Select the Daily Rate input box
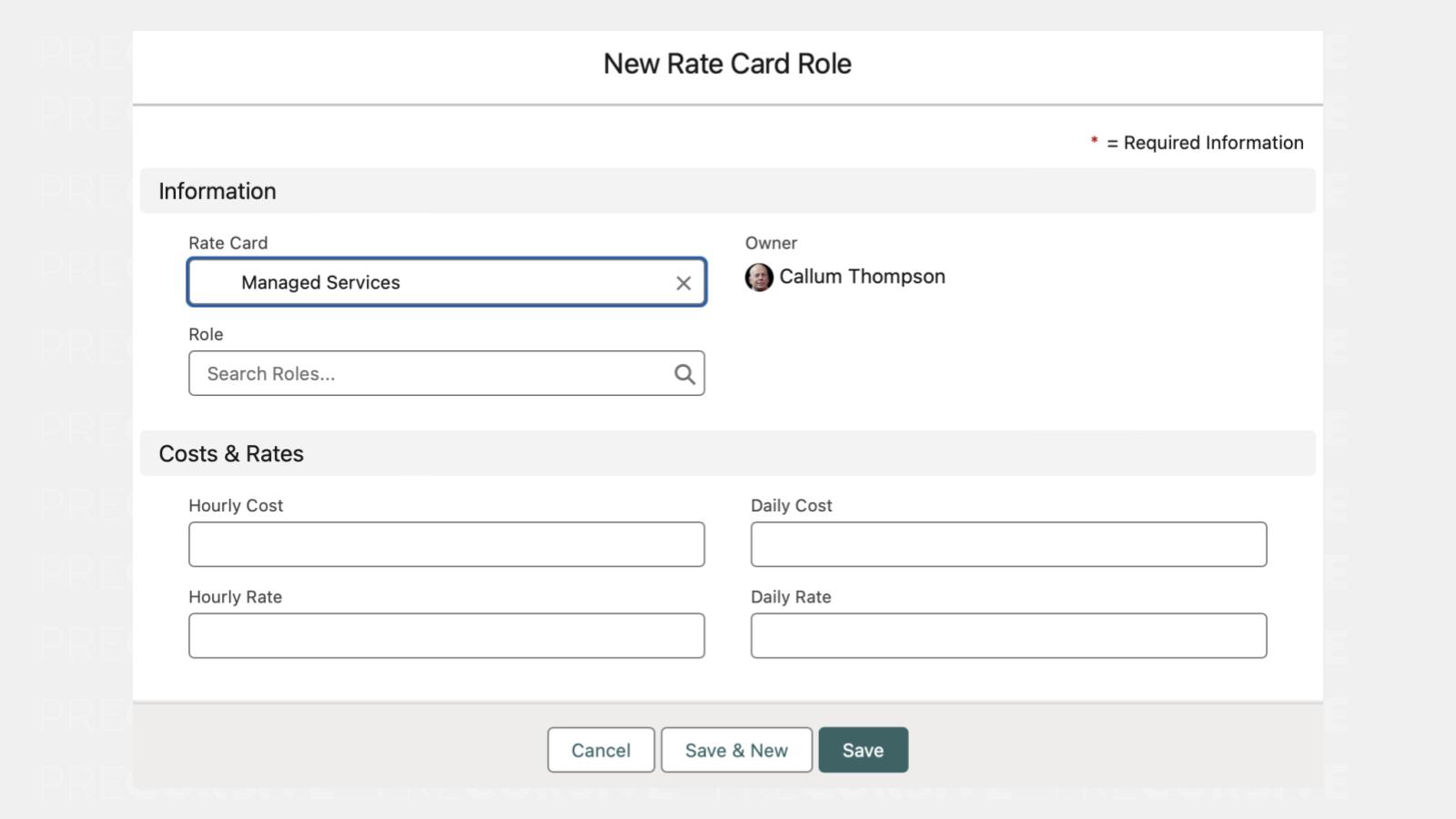This screenshot has width=1456, height=819. point(1008,635)
